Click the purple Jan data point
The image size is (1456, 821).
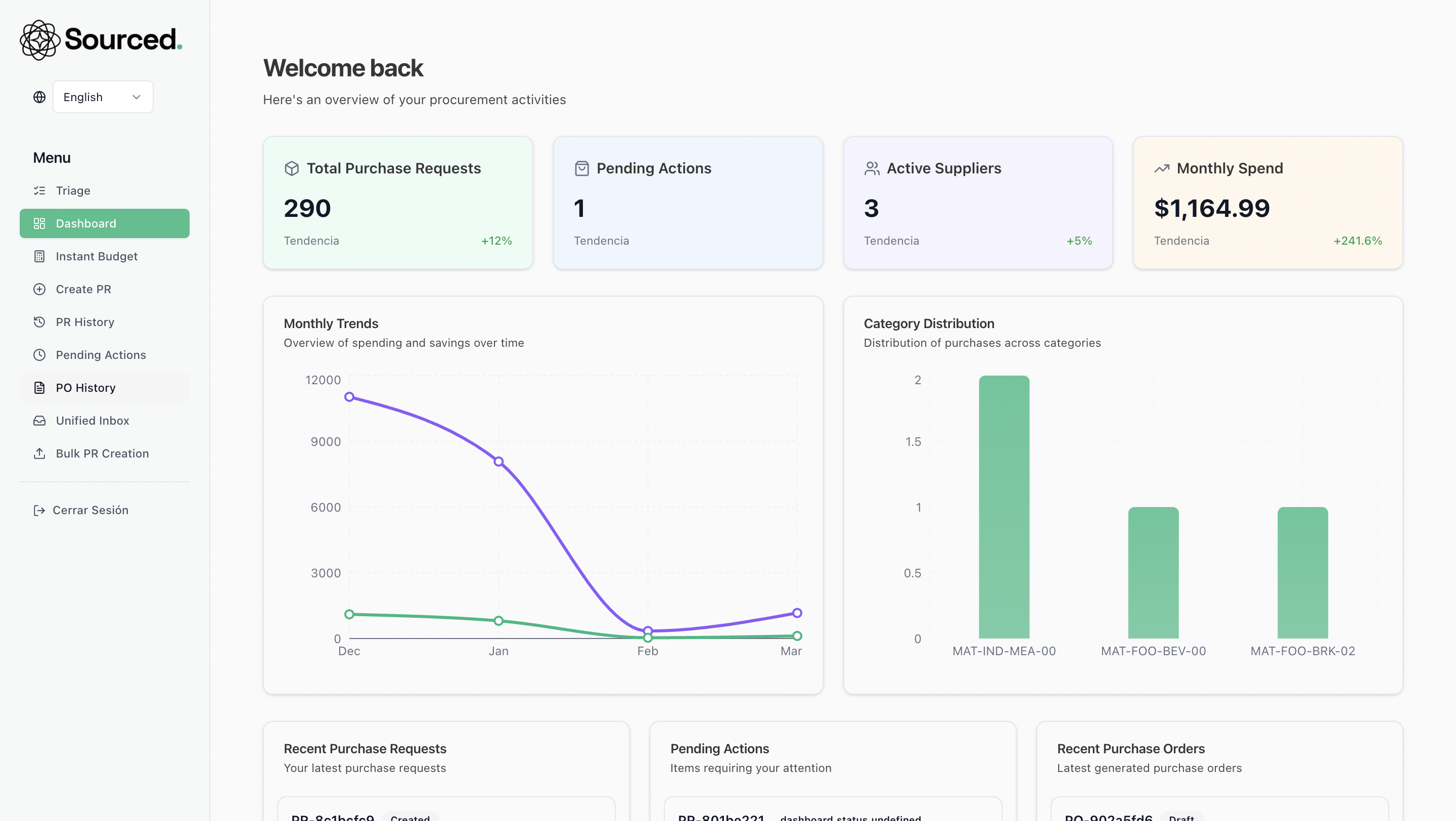(x=498, y=462)
